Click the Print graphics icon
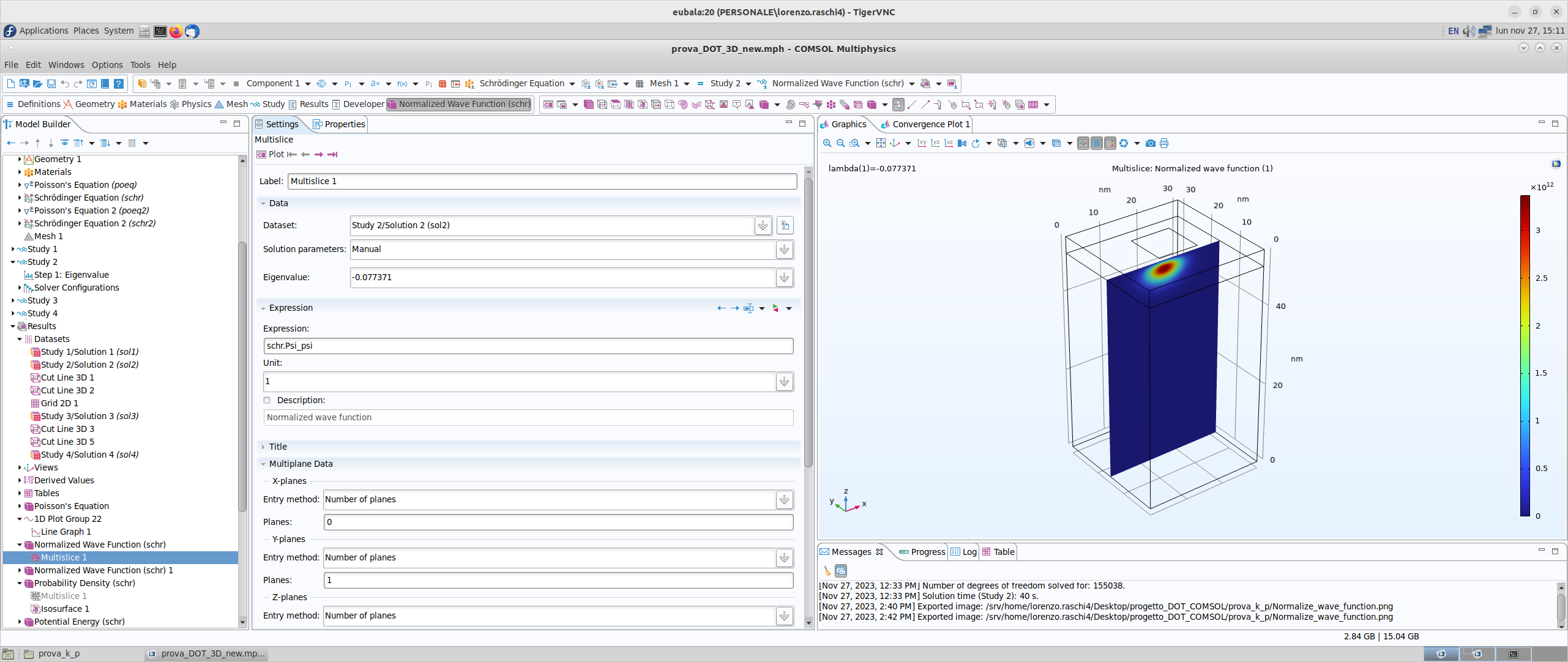The height and width of the screenshot is (662, 1568). pos(1164,143)
